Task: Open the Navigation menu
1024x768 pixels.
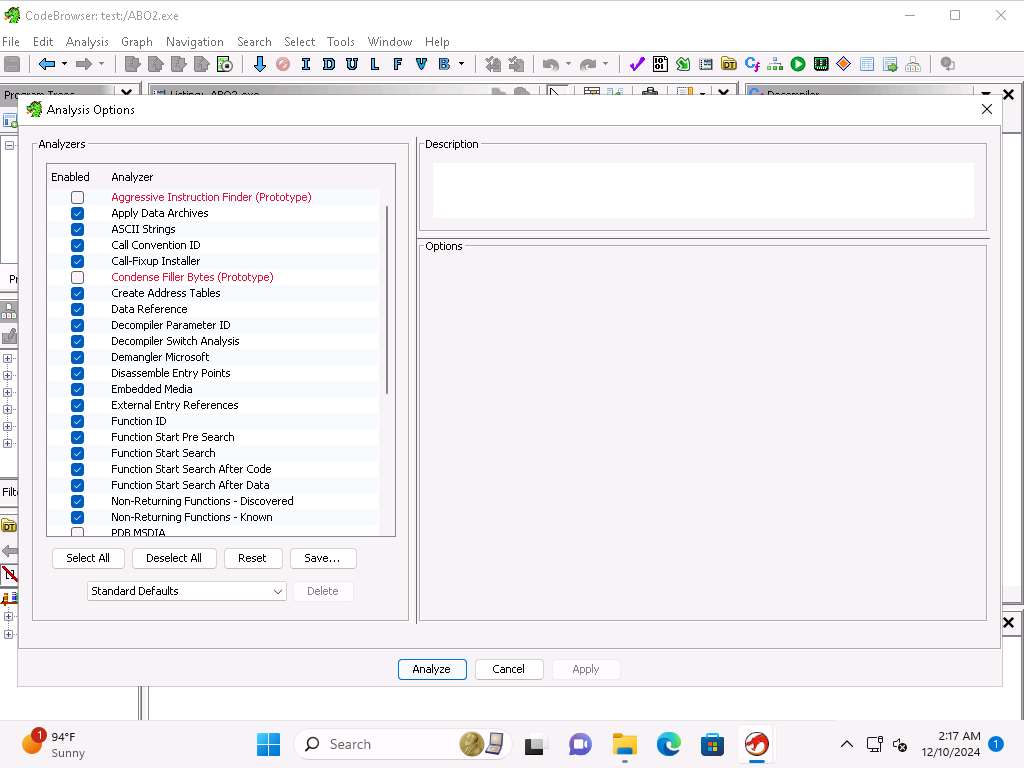Action: 194,42
